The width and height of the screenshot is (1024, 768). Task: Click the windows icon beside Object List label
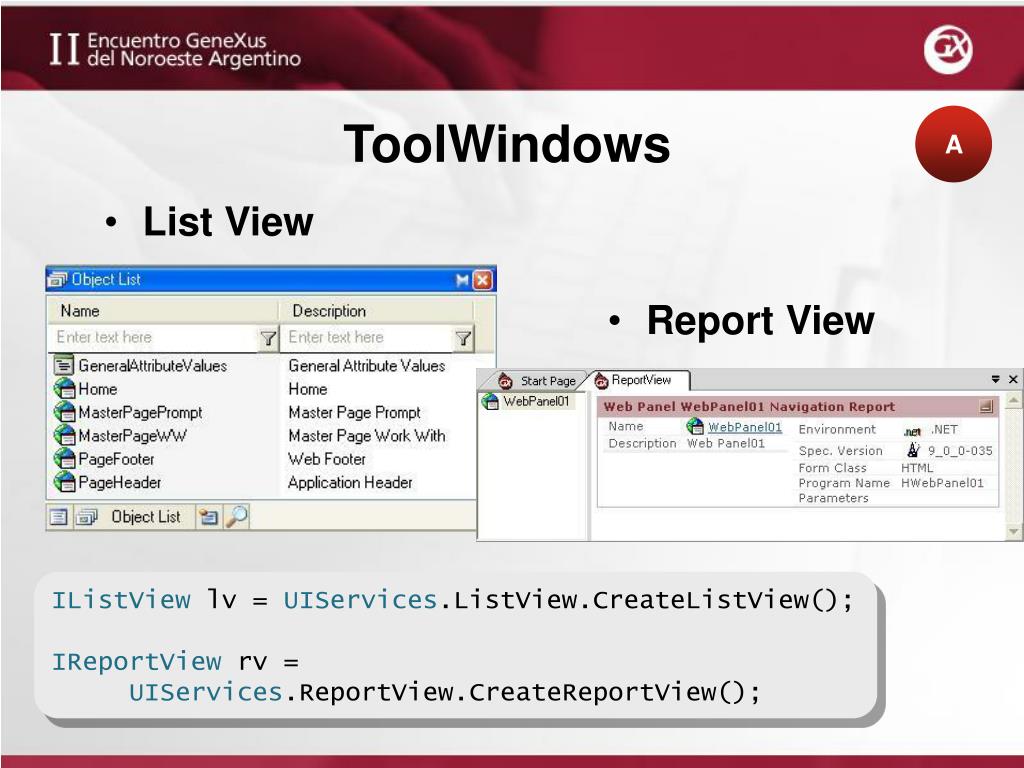point(86,517)
